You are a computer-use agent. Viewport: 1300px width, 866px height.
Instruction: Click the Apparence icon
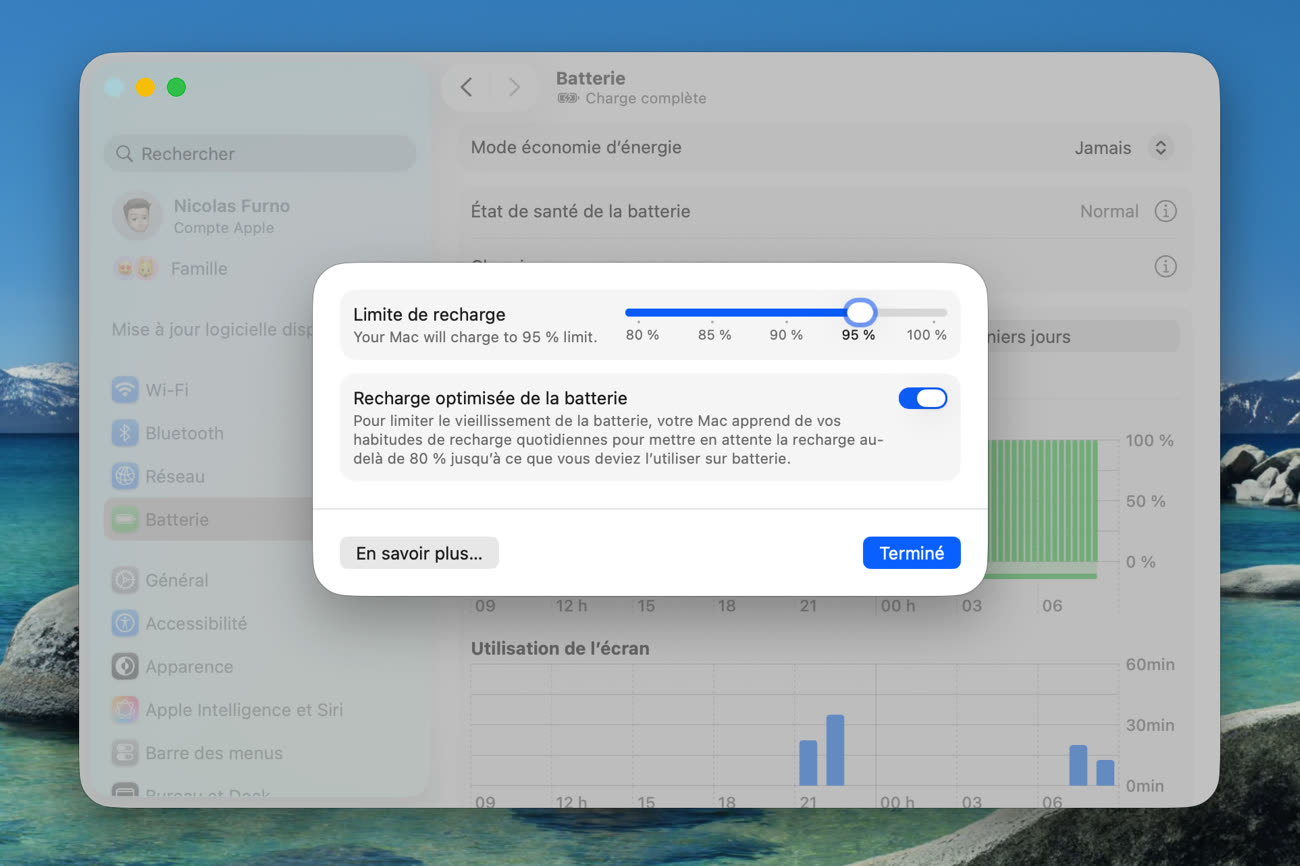point(125,666)
